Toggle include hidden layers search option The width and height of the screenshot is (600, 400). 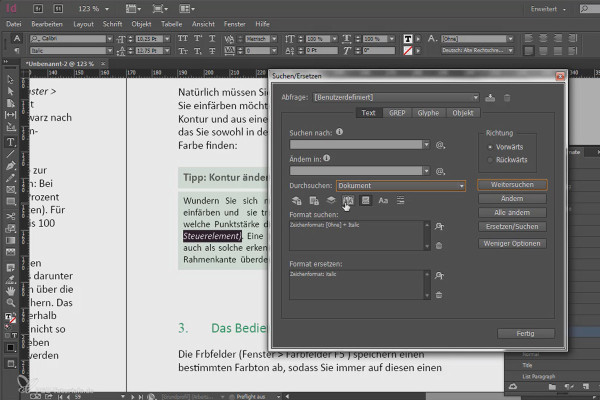(331, 200)
